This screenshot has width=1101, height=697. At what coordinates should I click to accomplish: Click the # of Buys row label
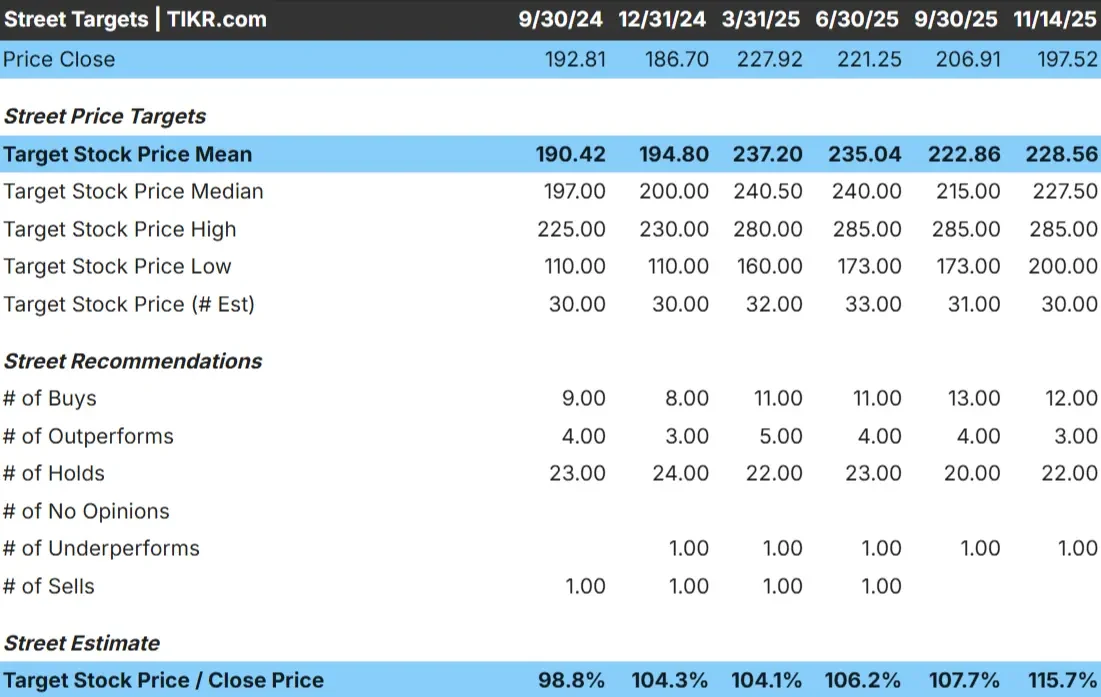coord(49,398)
